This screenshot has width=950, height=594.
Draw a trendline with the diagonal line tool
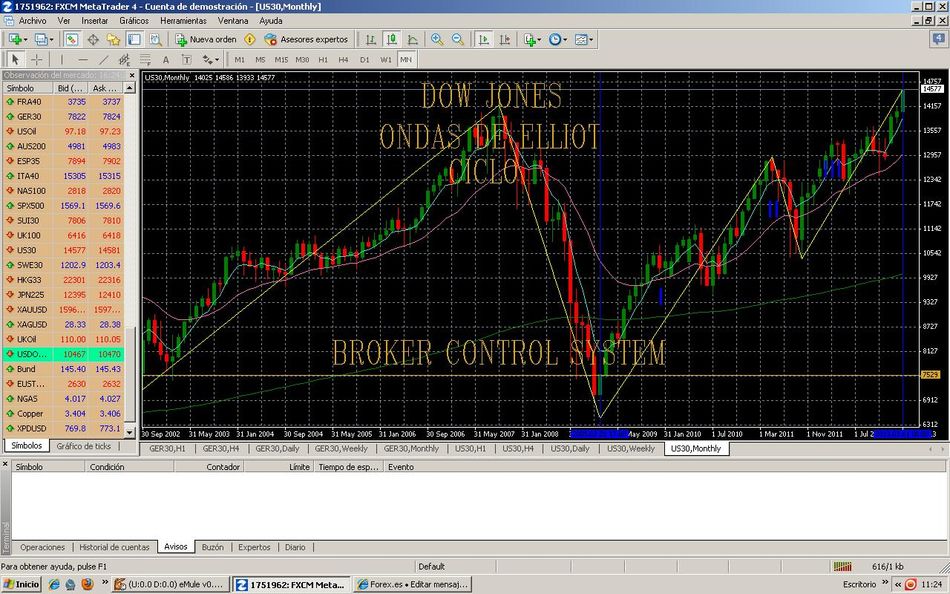coord(103,59)
